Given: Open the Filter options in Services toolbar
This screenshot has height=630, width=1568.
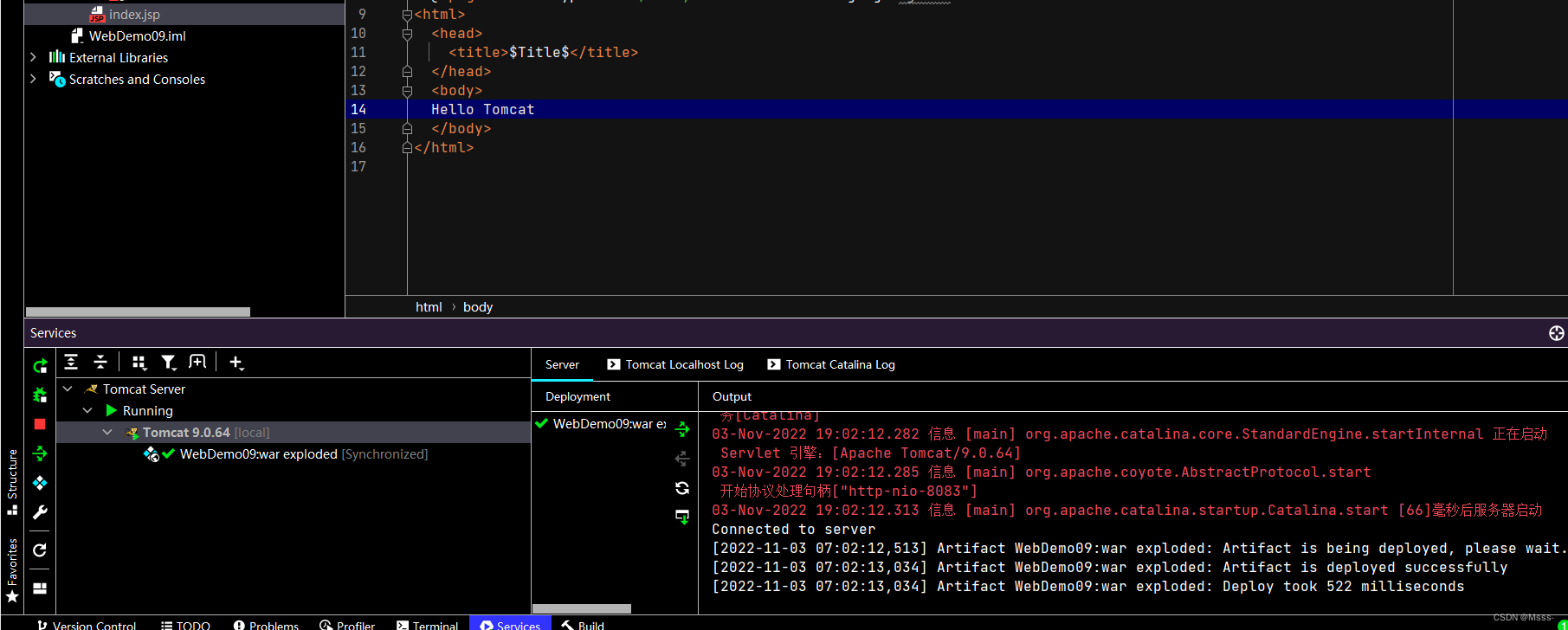Looking at the screenshot, I should (169, 363).
